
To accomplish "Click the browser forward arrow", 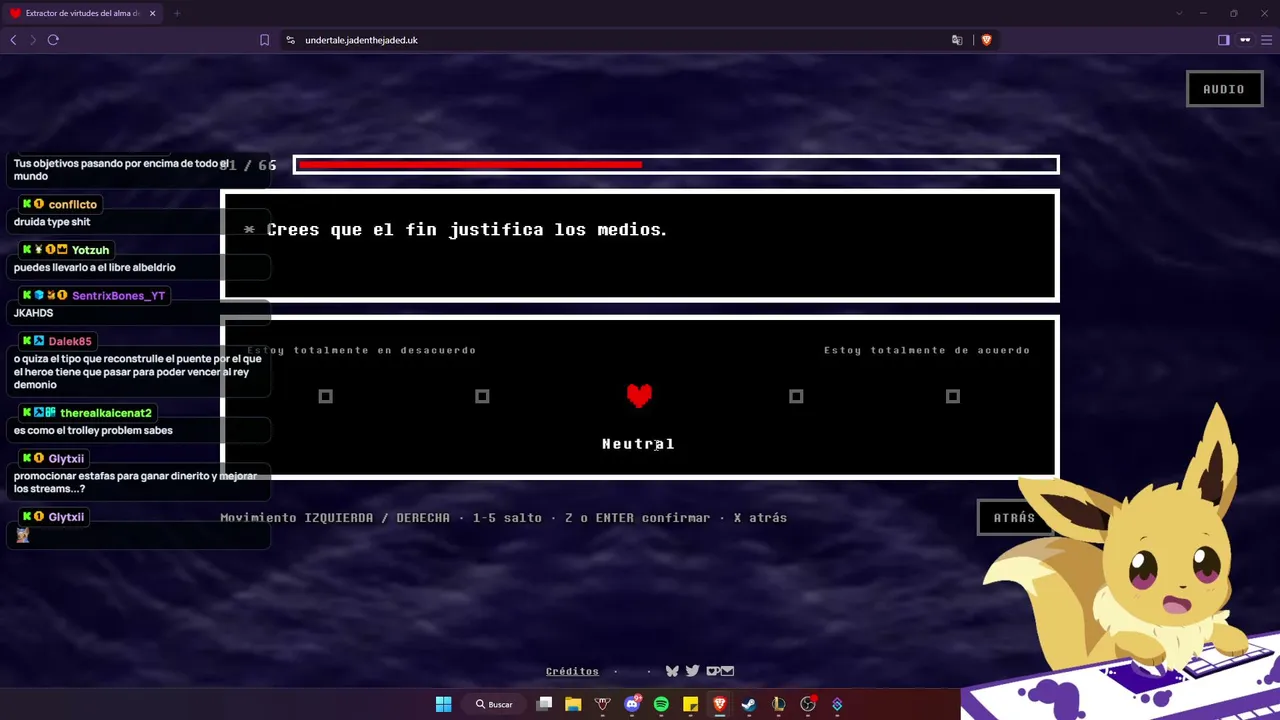I will (32, 40).
